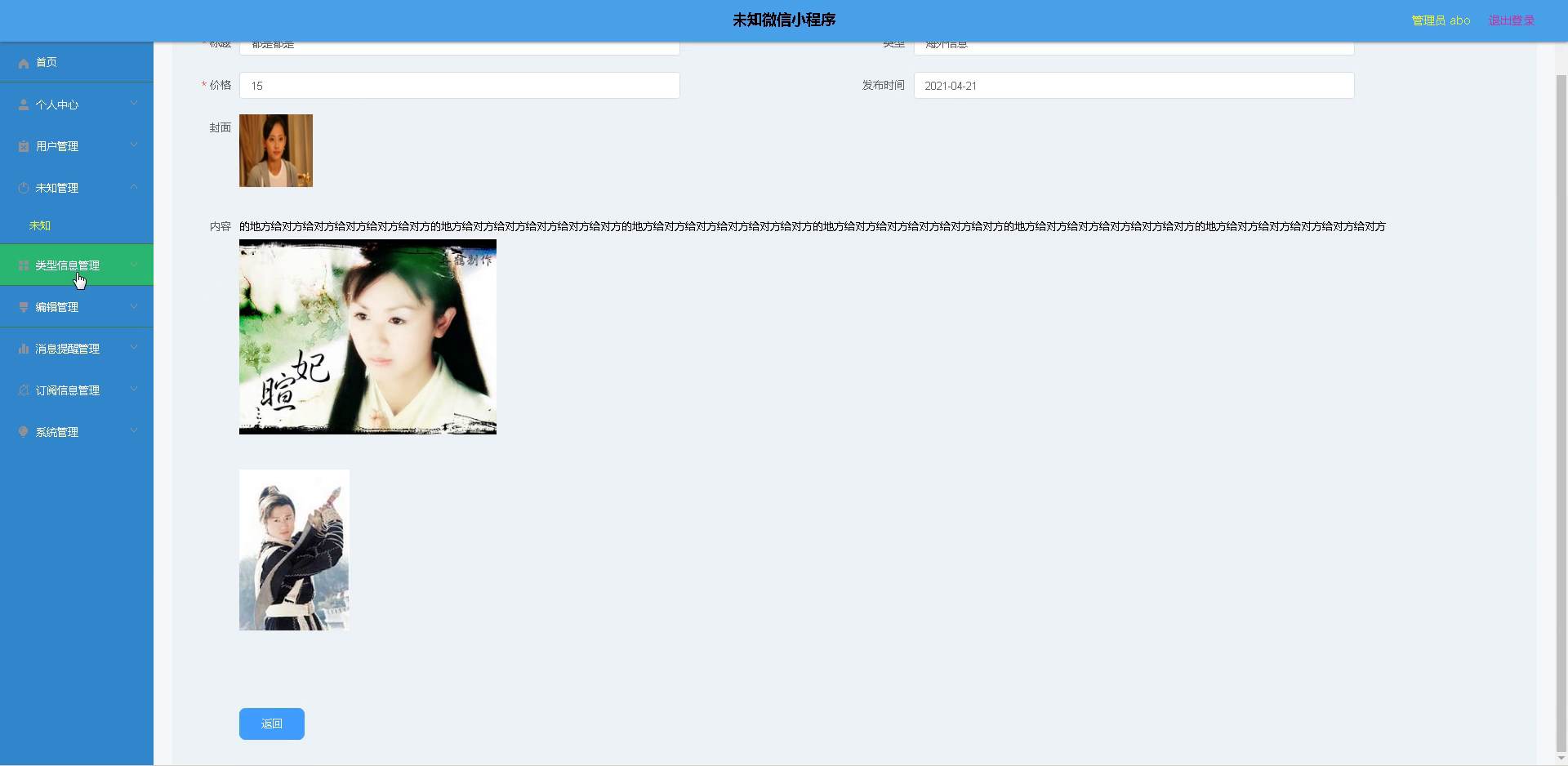Click the 发布时间 field showing 2021-04-21
This screenshot has height=766, width=1568.
point(1134,86)
